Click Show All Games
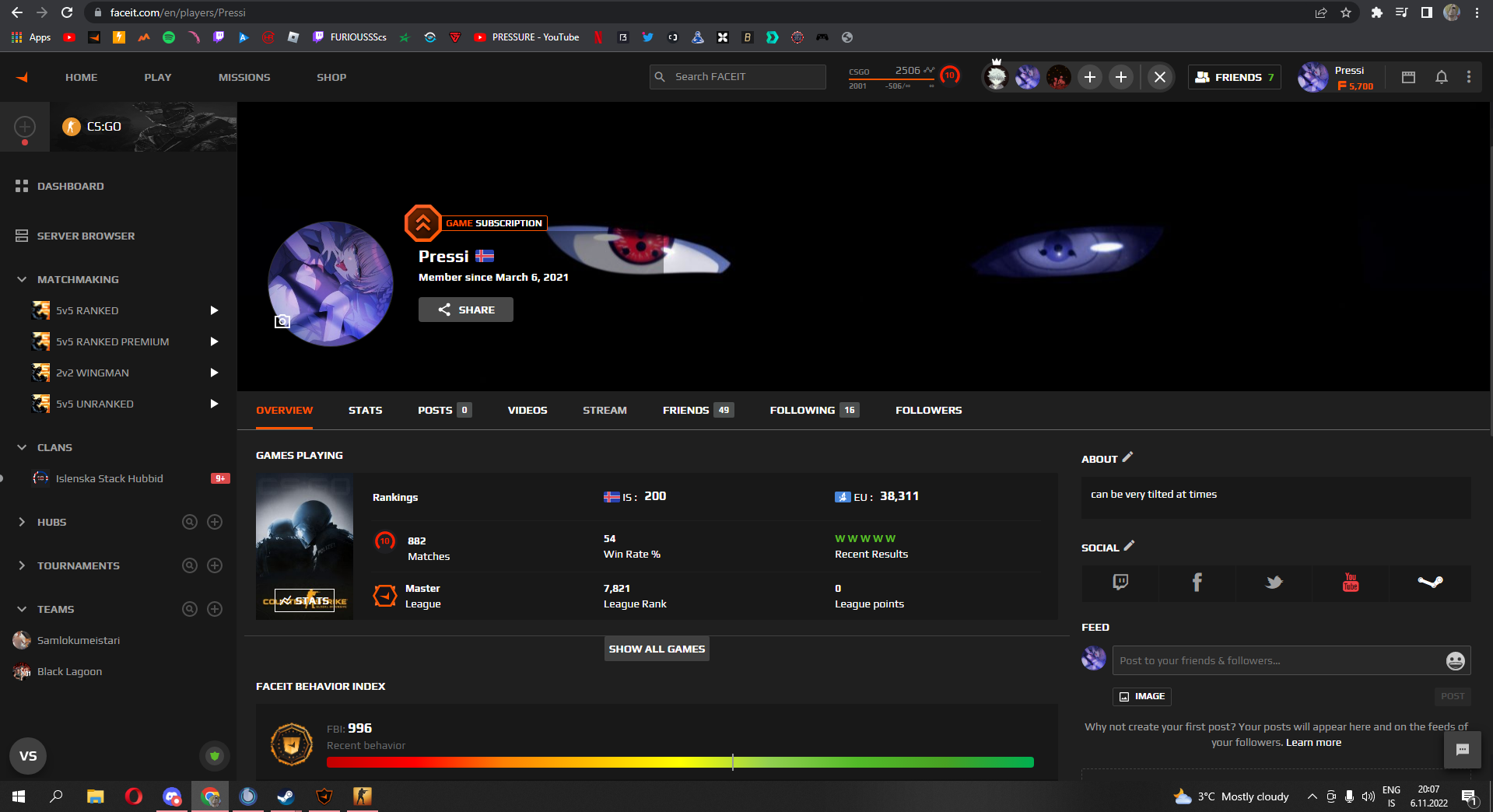Image resolution: width=1493 pixels, height=812 pixels. pyautogui.click(x=657, y=649)
